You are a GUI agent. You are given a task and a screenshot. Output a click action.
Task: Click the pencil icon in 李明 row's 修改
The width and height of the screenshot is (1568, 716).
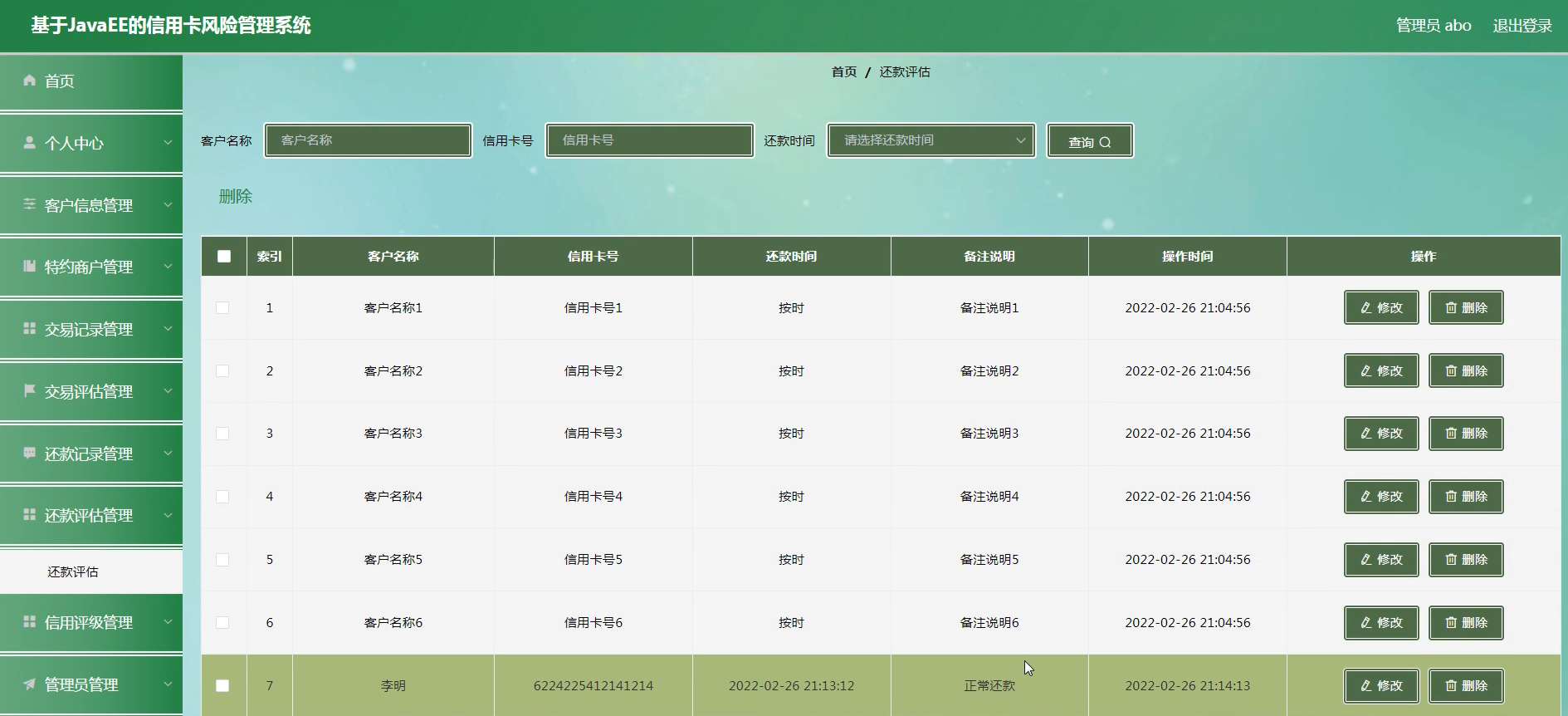click(1366, 685)
